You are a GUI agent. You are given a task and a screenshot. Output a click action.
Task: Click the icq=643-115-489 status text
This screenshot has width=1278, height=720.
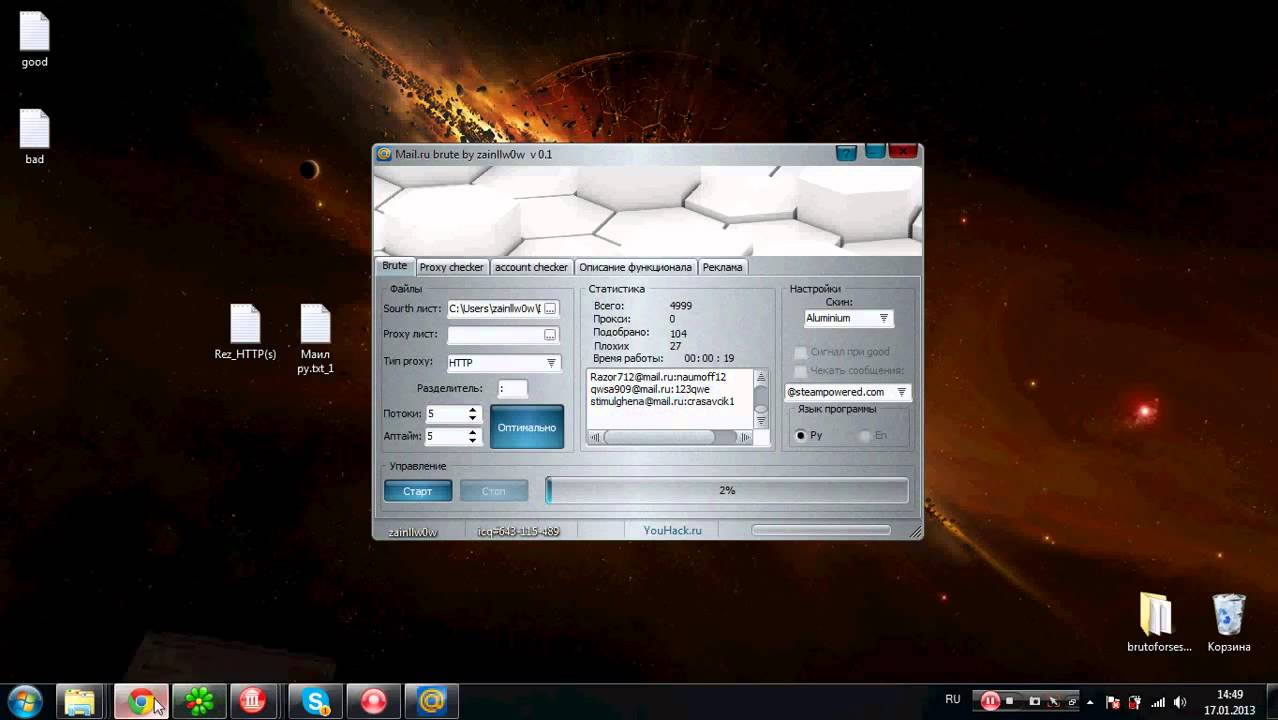pyautogui.click(x=518, y=531)
